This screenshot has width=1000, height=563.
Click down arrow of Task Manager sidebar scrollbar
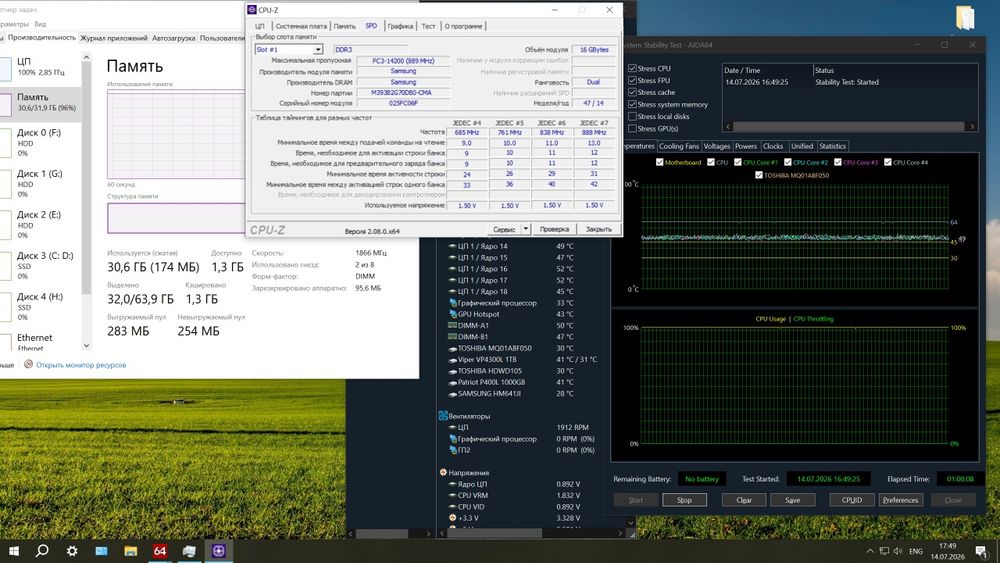[86, 346]
